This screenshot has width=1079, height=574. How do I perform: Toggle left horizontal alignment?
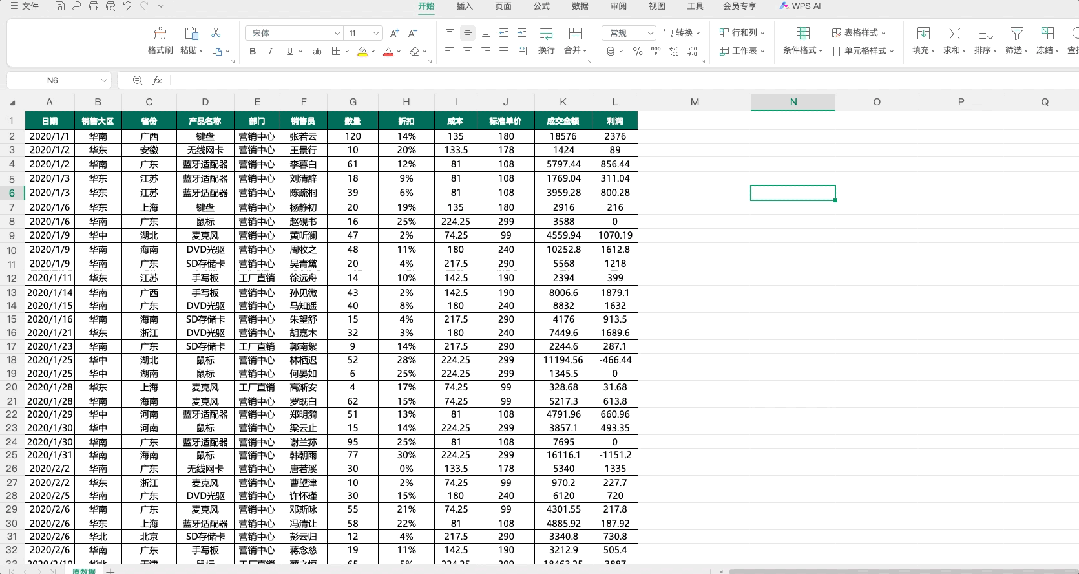(449, 51)
